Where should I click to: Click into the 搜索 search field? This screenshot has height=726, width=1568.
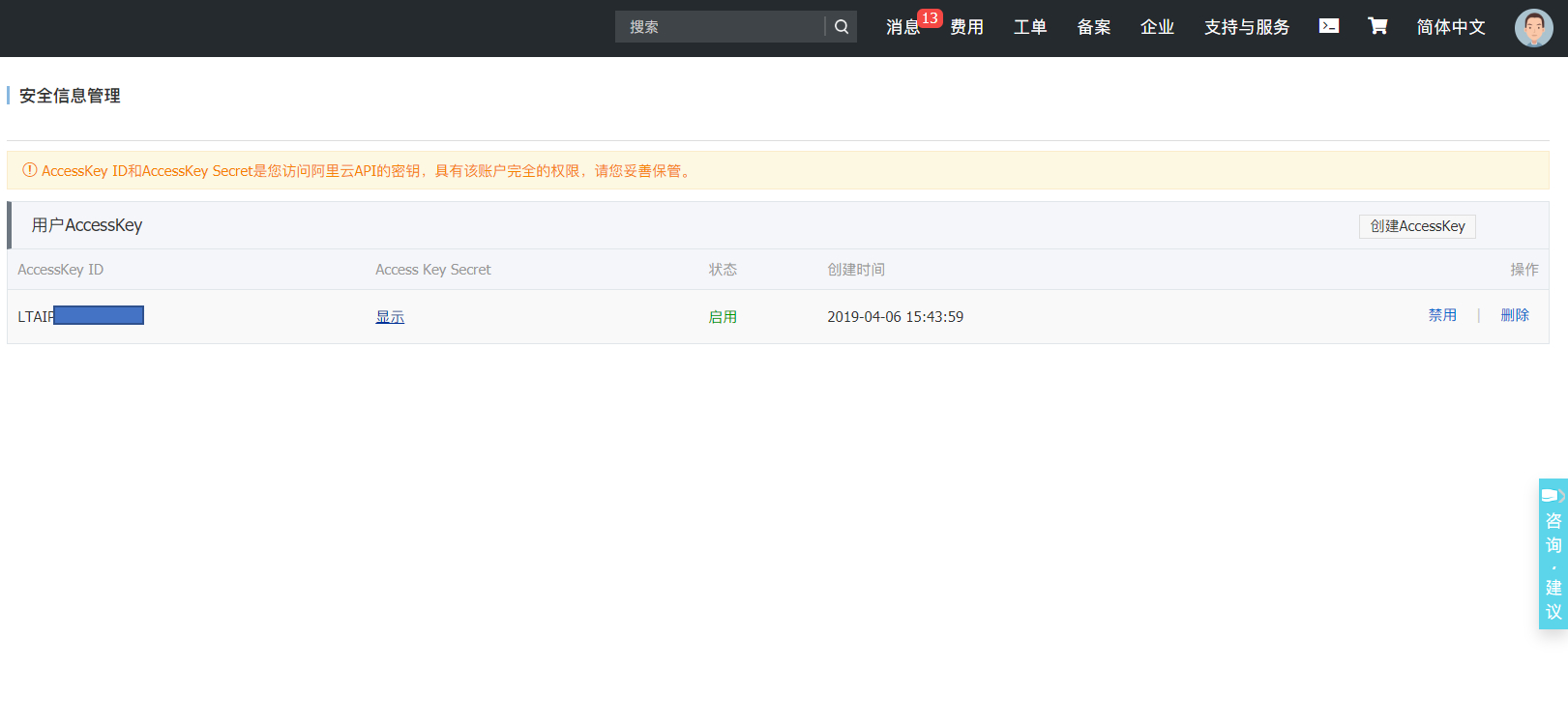(721, 27)
